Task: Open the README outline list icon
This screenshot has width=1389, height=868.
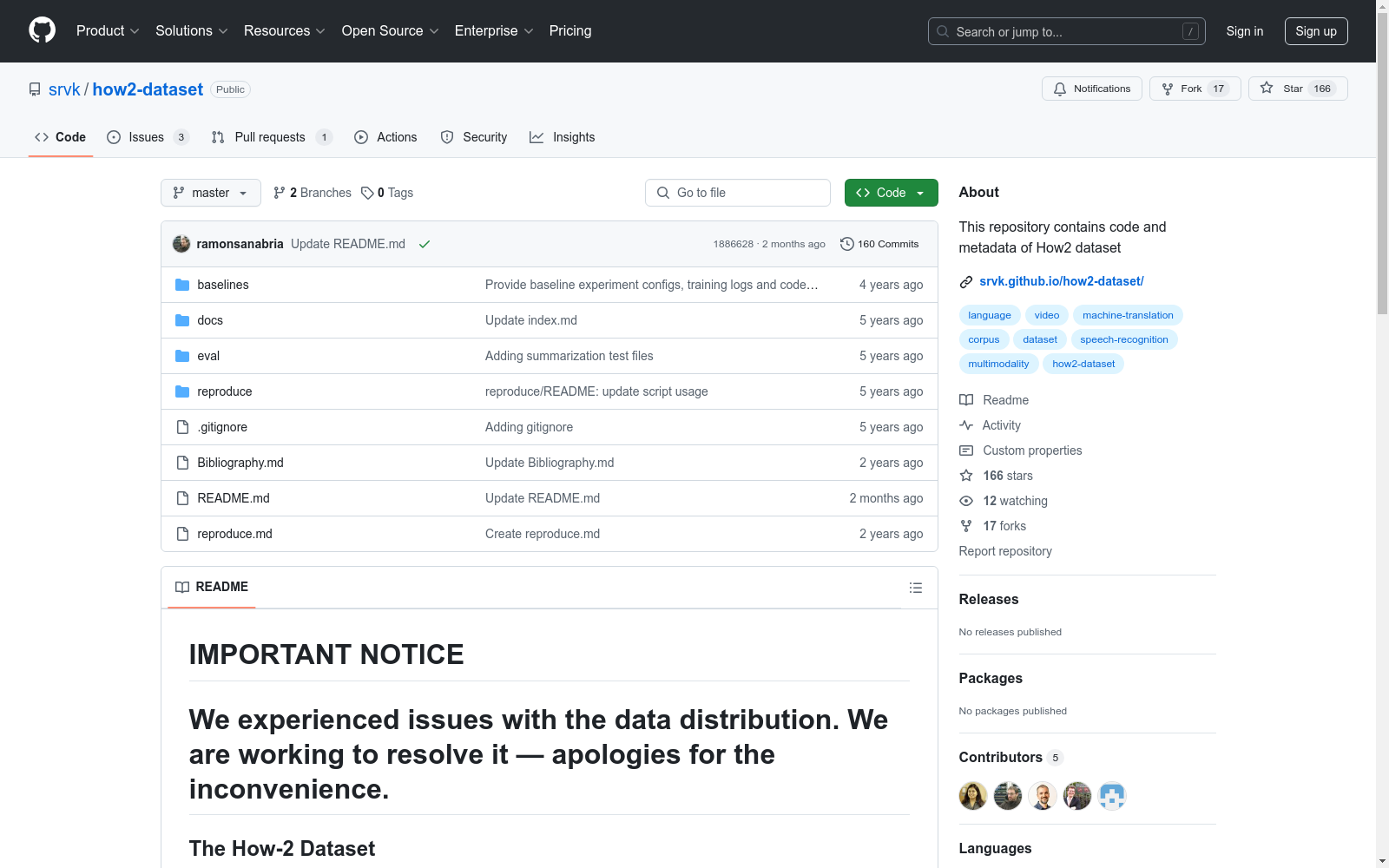Action: tap(915, 588)
